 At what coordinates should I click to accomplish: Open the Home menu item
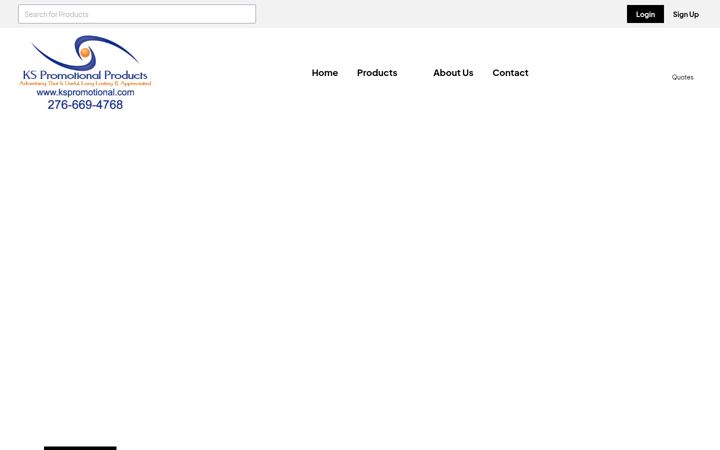point(325,73)
